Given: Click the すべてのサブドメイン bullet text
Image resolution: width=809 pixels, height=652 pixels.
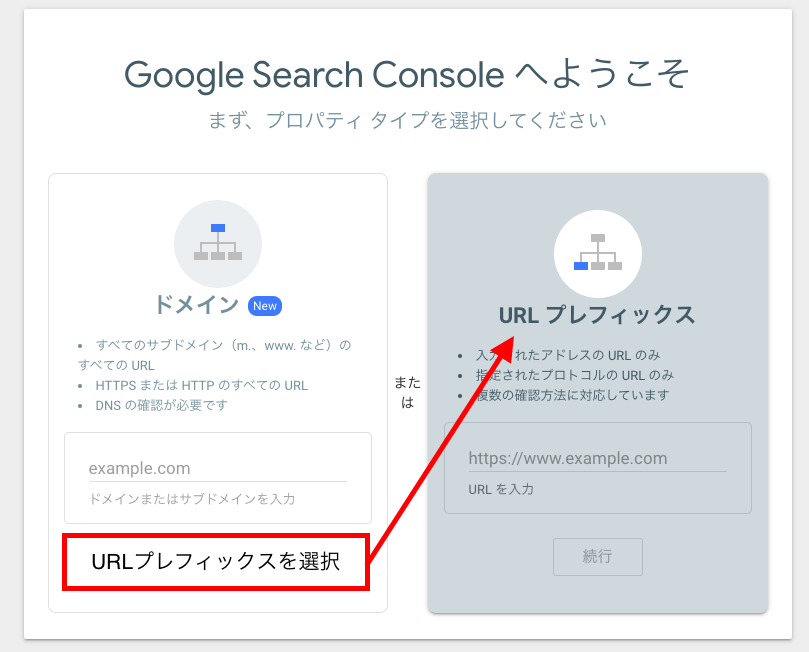Looking at the screenshot, I should coord(214,355).
